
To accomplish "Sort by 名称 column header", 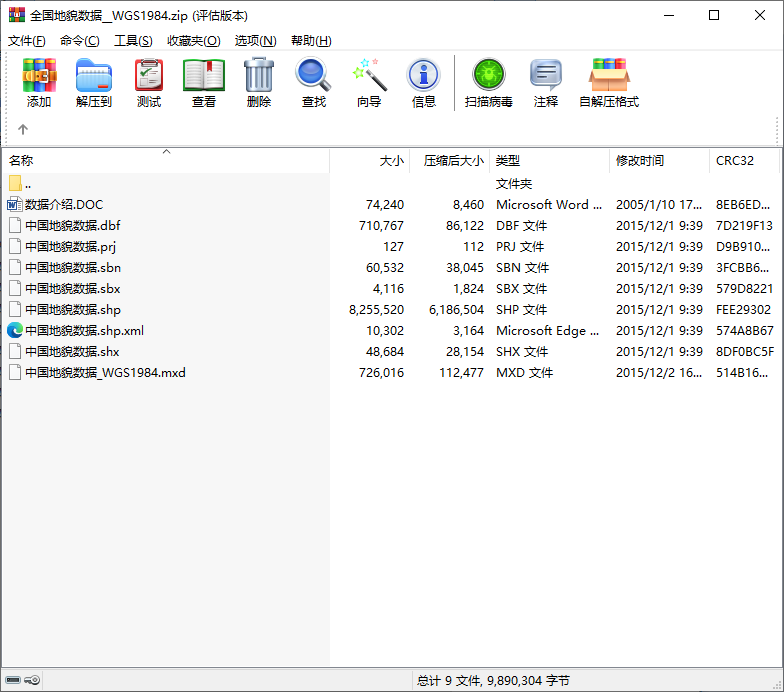I will [166, 160].
